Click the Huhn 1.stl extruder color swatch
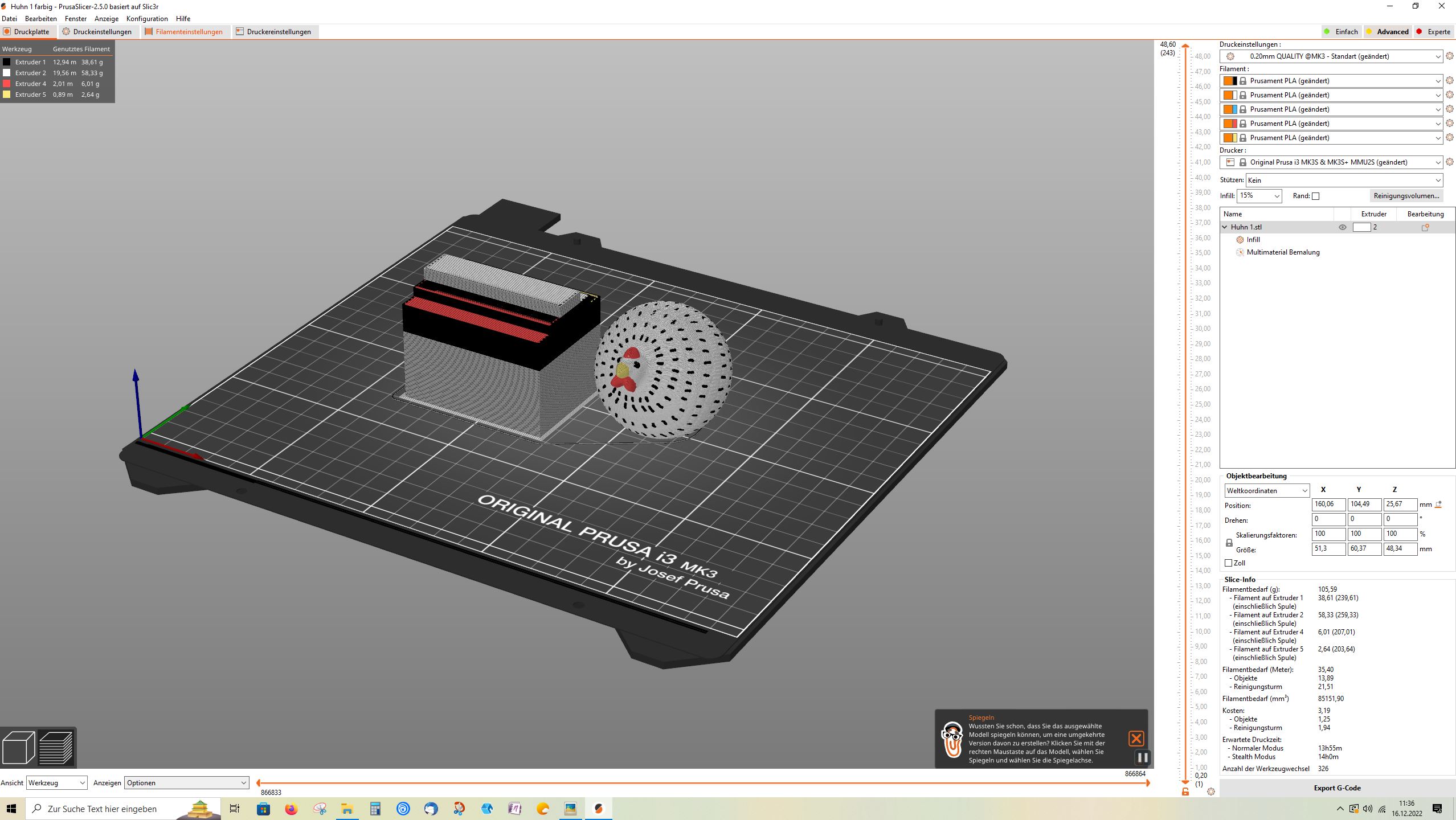The width and height of the screenshot is (1456, 820). [1361, 227]
